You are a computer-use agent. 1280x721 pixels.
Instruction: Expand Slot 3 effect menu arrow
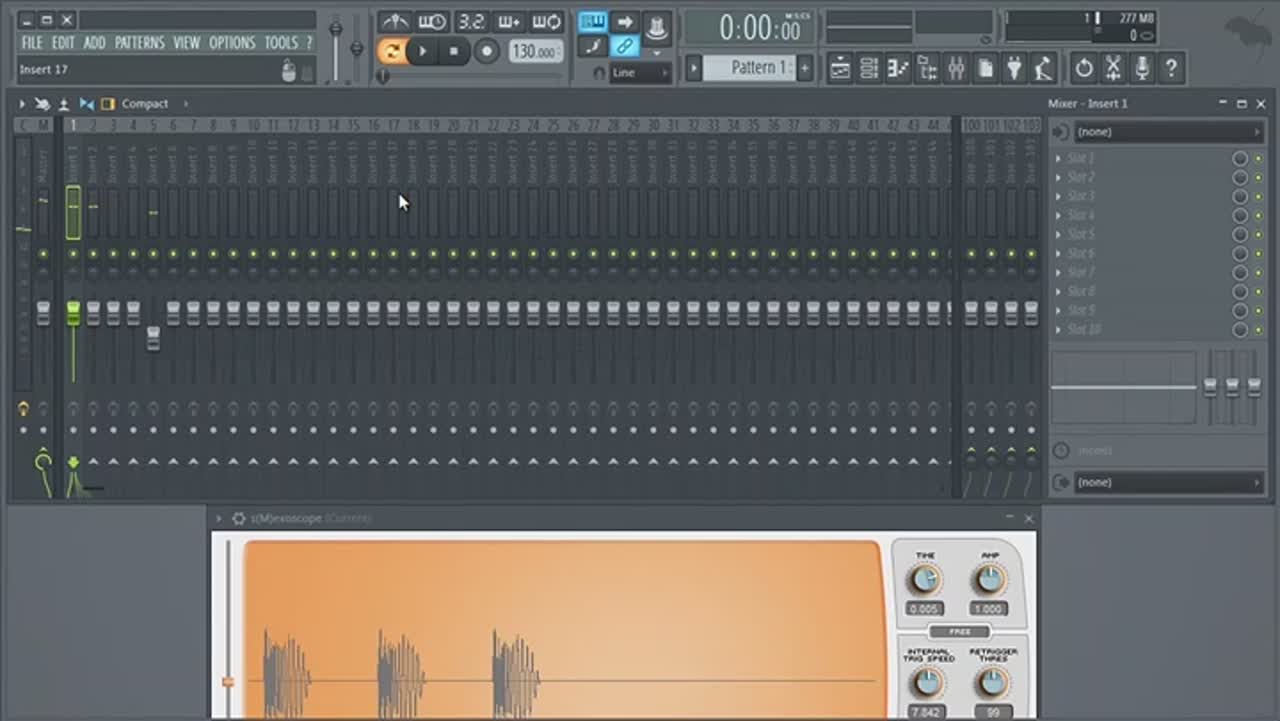(x=1058, y=196)
